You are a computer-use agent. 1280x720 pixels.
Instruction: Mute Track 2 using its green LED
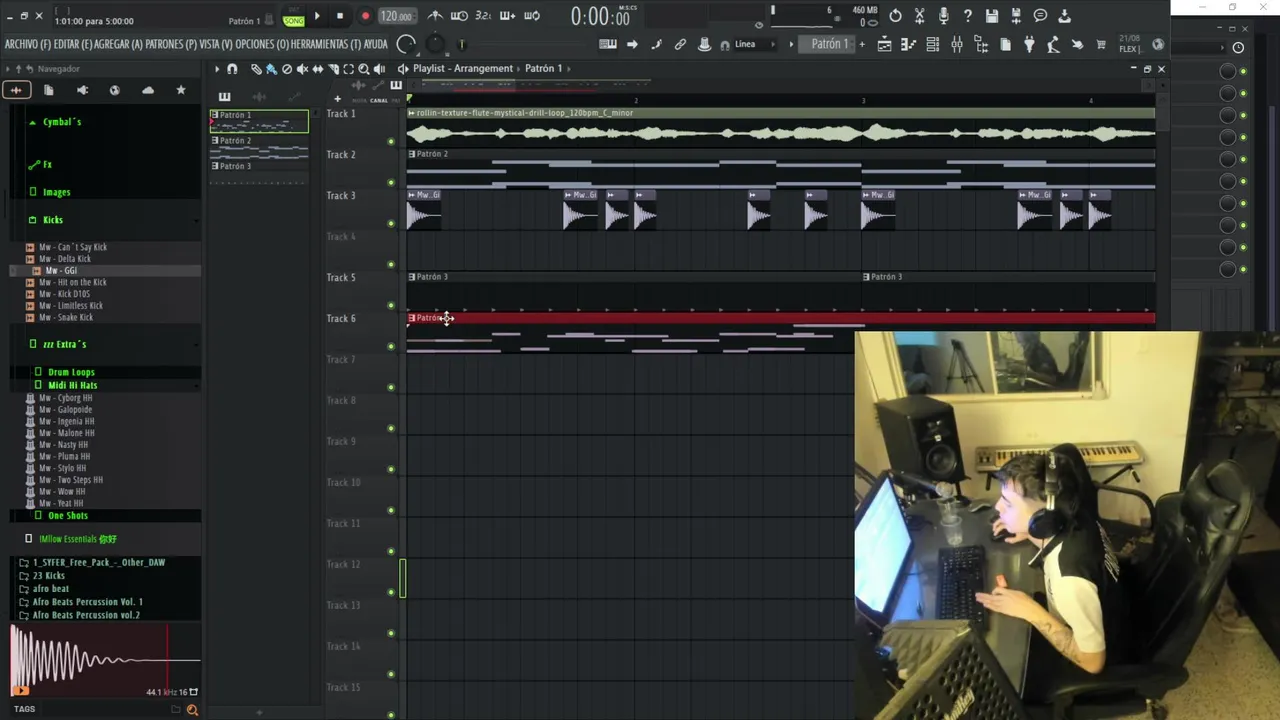(391, 182)
